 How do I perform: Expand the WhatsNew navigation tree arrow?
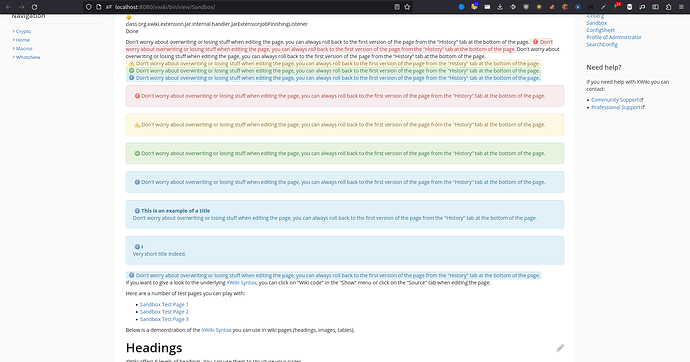(x=13, y=57)
